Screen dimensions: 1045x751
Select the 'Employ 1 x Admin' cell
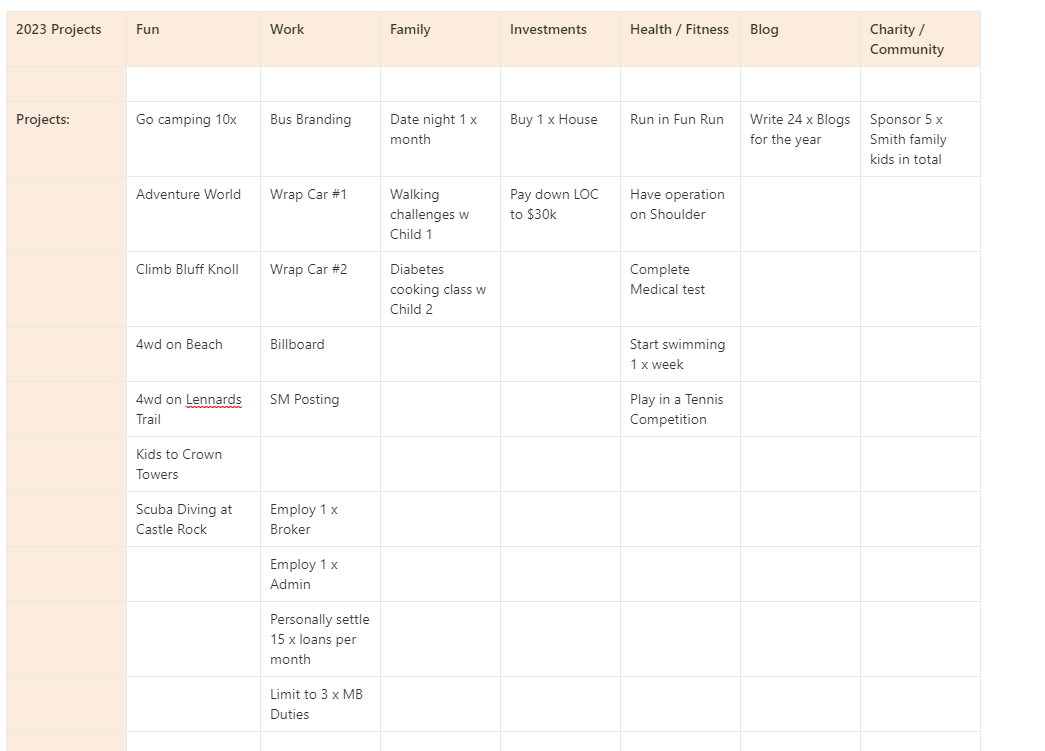pyautogui.click(x=320, y=574)
